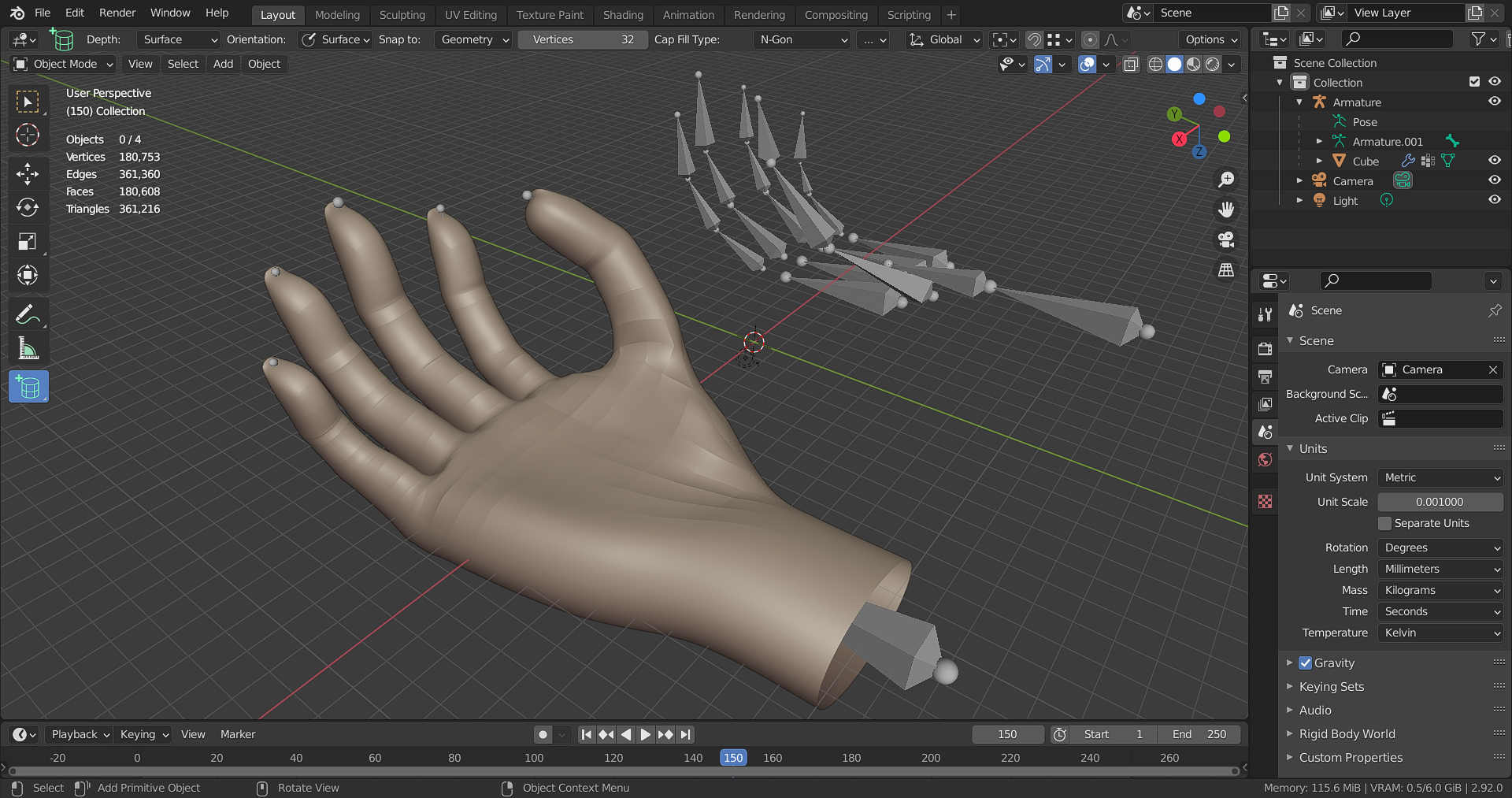Select the Add Cube tool
1512x798 pixels.
point(28,387)
